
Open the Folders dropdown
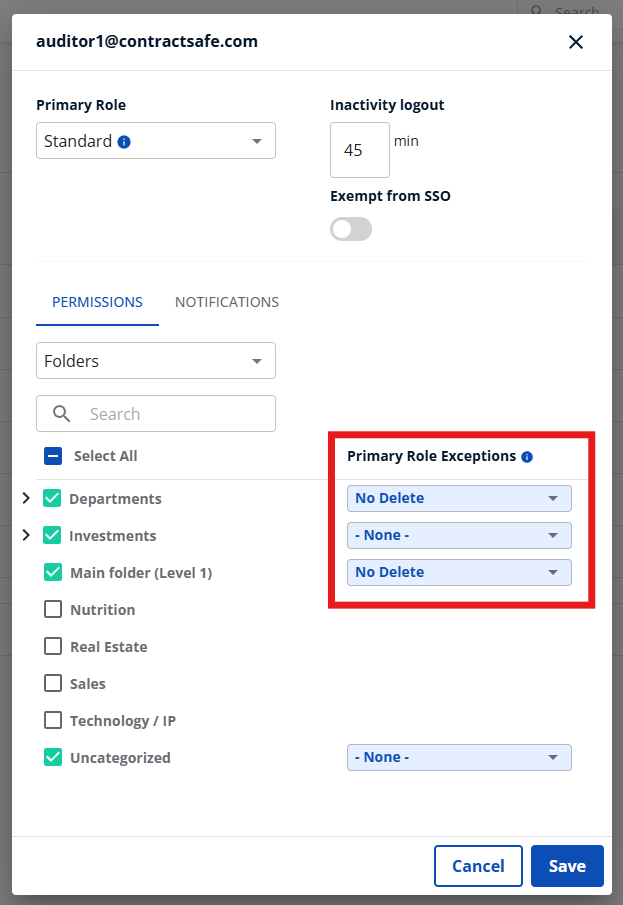pyautogui.click(x=156, y=361)
